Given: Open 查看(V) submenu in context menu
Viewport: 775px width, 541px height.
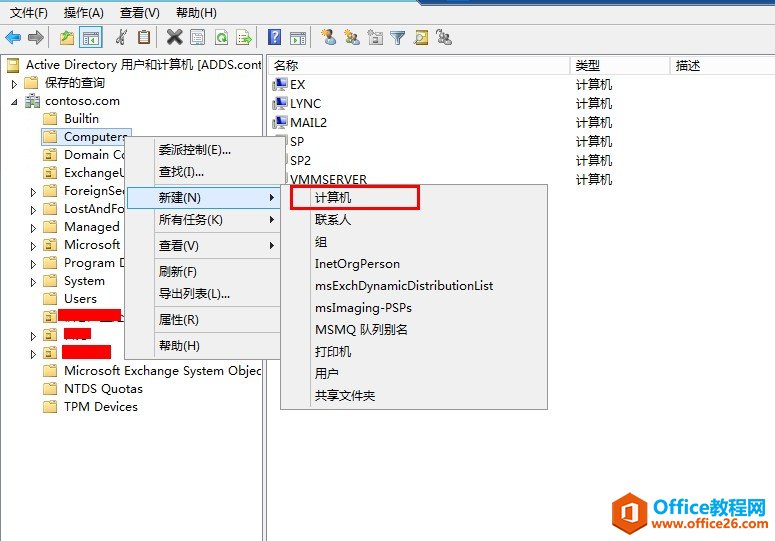Looking at the screenshot, I should coord(204,246).
